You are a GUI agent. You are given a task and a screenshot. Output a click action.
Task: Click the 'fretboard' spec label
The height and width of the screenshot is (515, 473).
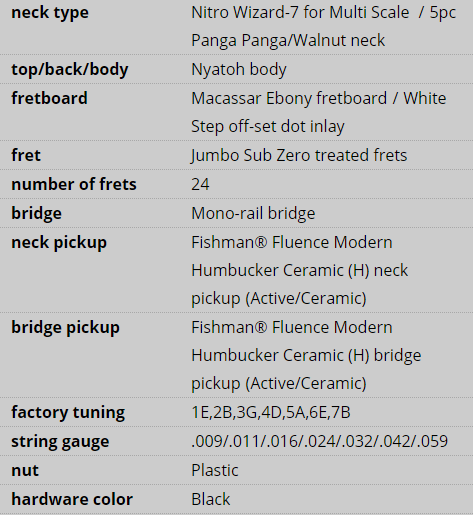click(49, 98)
